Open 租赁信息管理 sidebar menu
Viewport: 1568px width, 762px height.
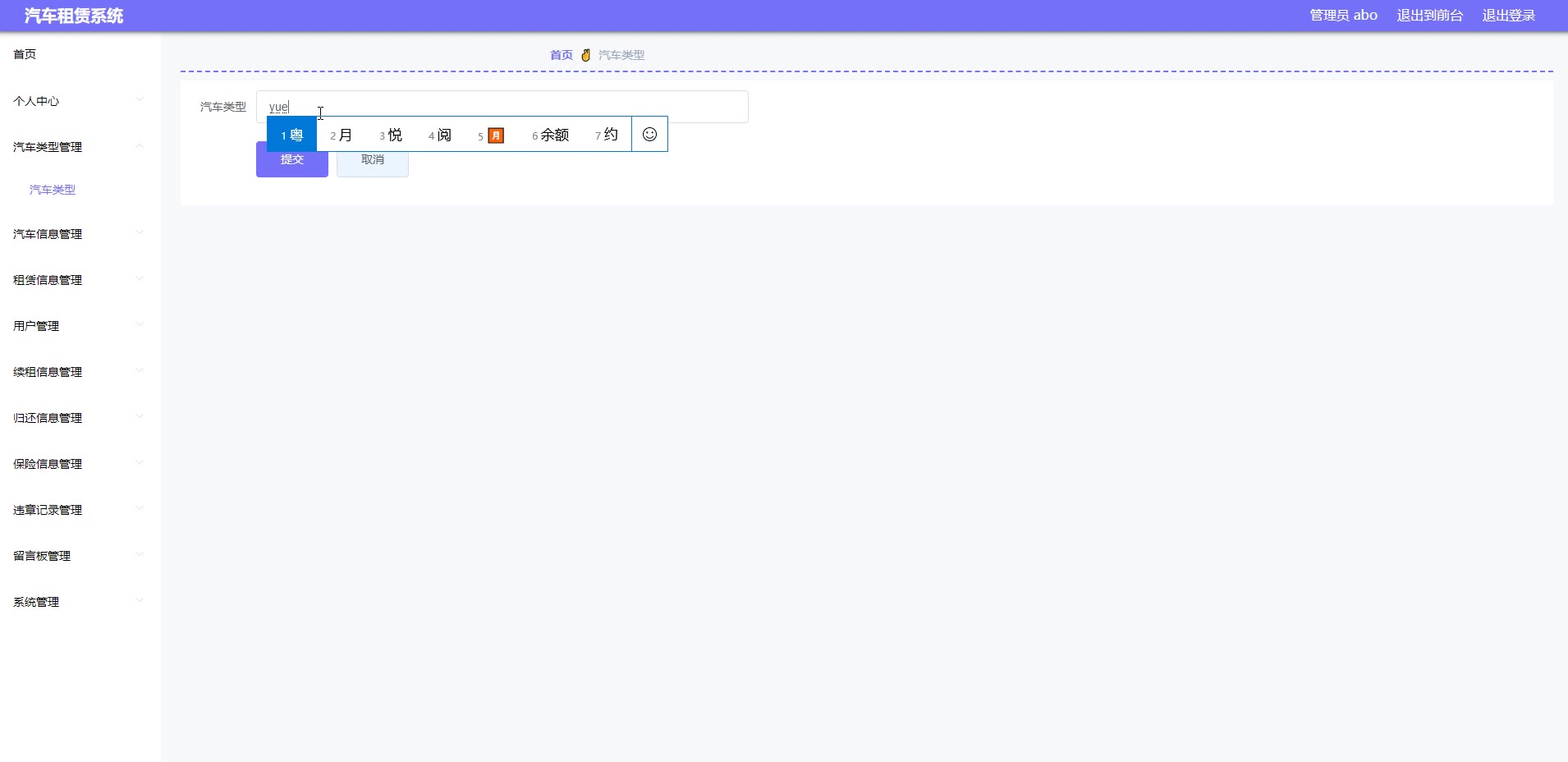coord(80,280)
